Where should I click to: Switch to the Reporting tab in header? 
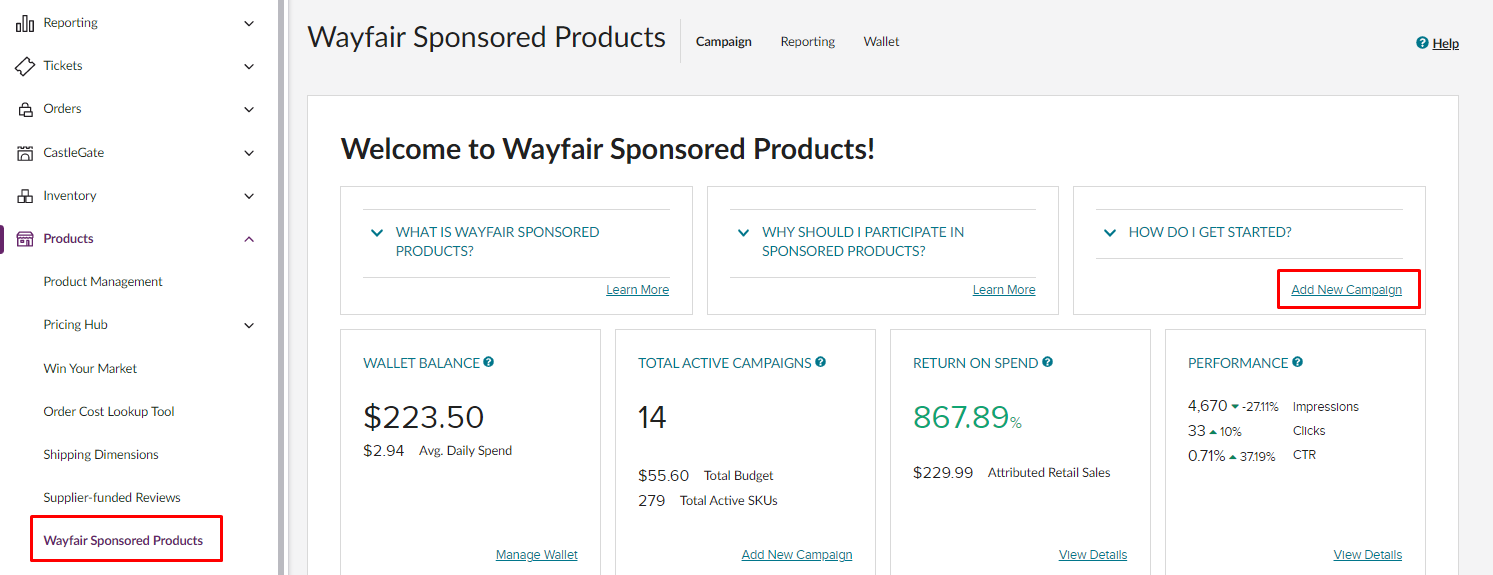(x=807, y=42)
